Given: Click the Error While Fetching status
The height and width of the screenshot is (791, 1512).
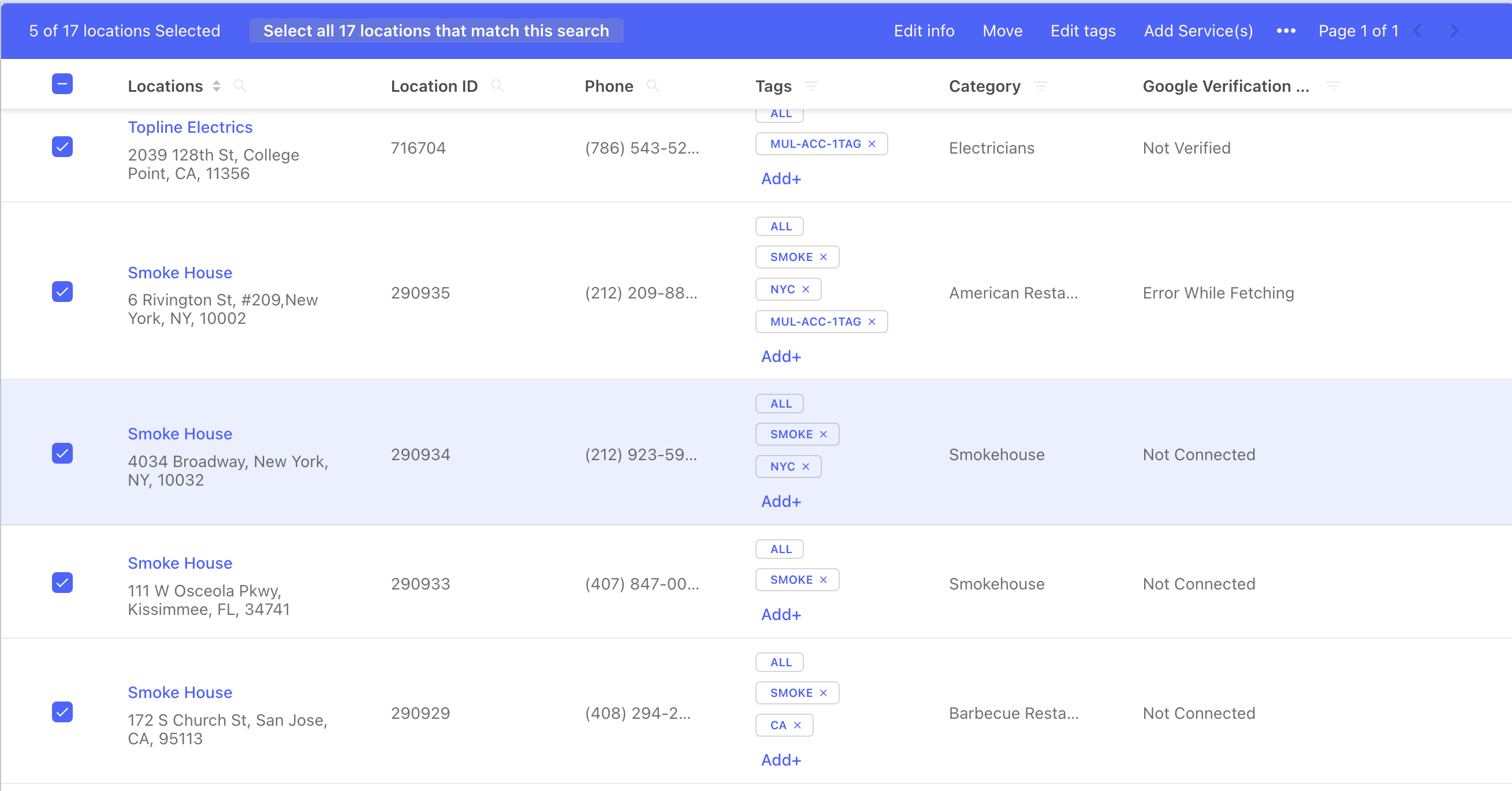Looking at the screenshot, I should (x=1218, y=293).
